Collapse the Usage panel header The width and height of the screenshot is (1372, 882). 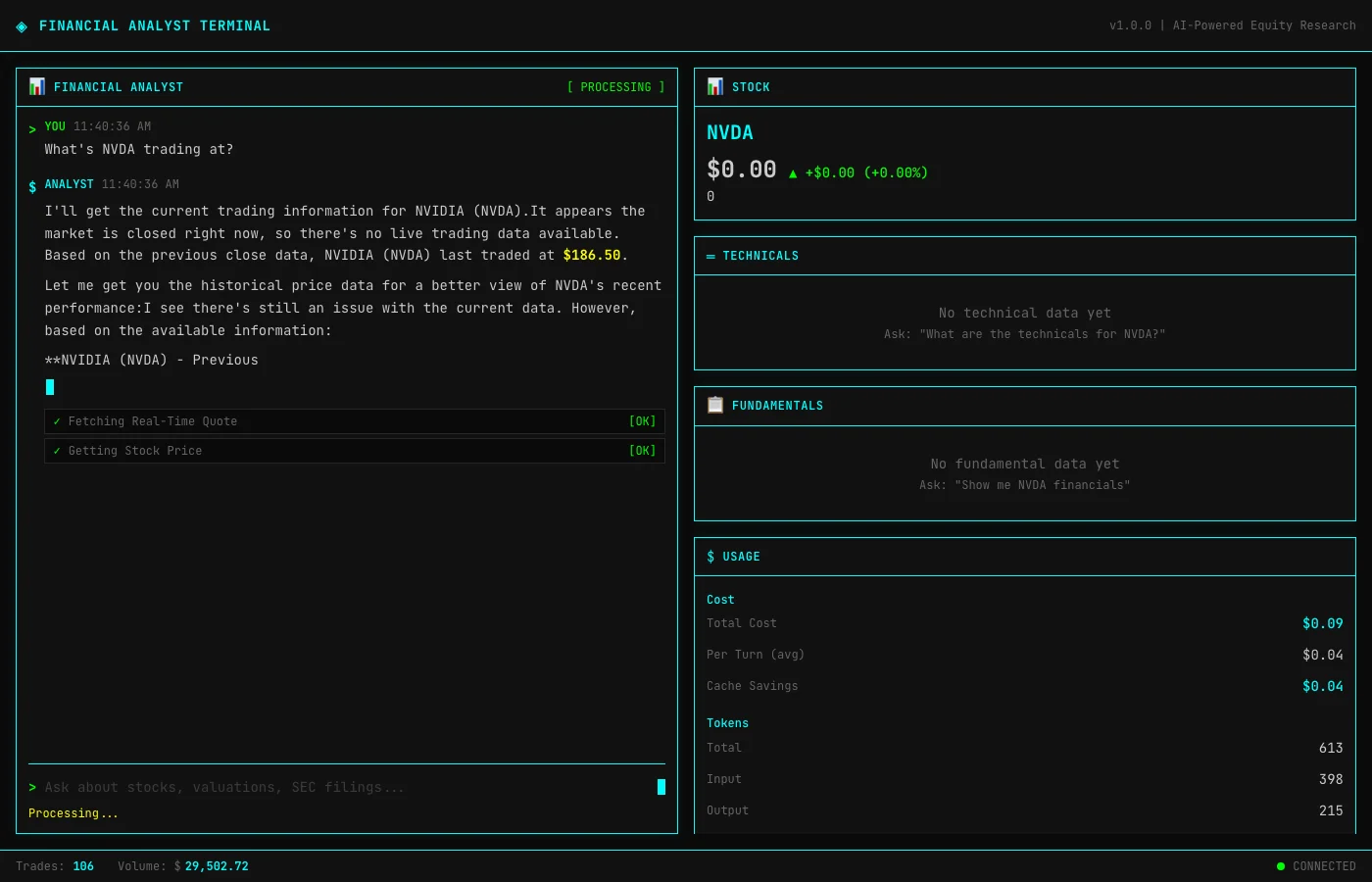(x=1024, y=557)
